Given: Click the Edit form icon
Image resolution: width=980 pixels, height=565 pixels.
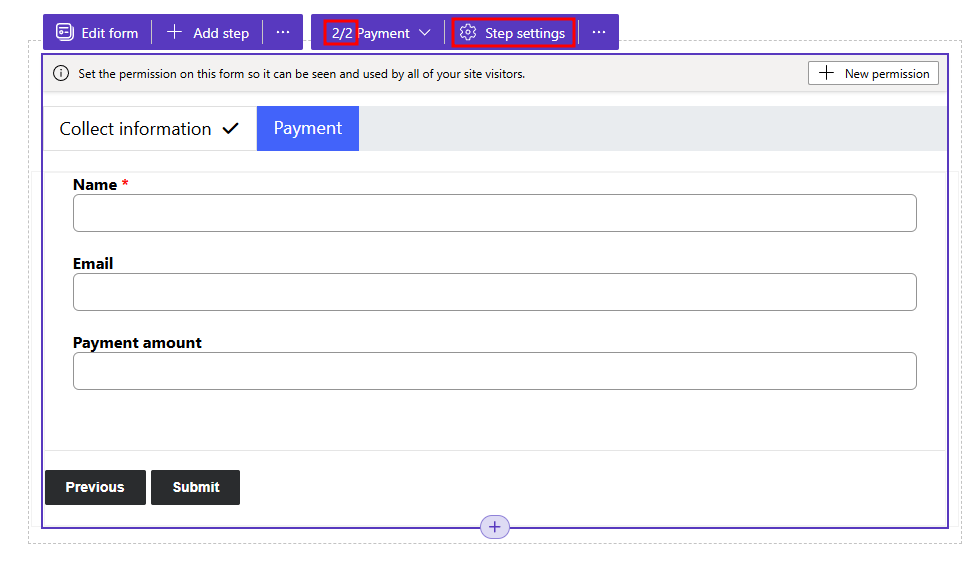Looking at the screenshot, I should (65, 33).
